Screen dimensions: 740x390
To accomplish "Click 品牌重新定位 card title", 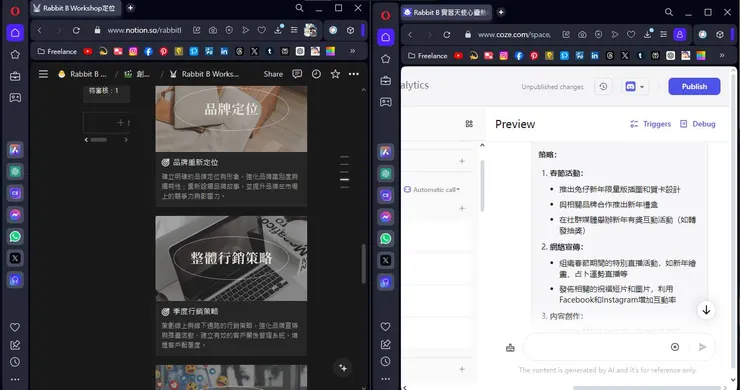I will pyautogui.click(x=195, y=162).
